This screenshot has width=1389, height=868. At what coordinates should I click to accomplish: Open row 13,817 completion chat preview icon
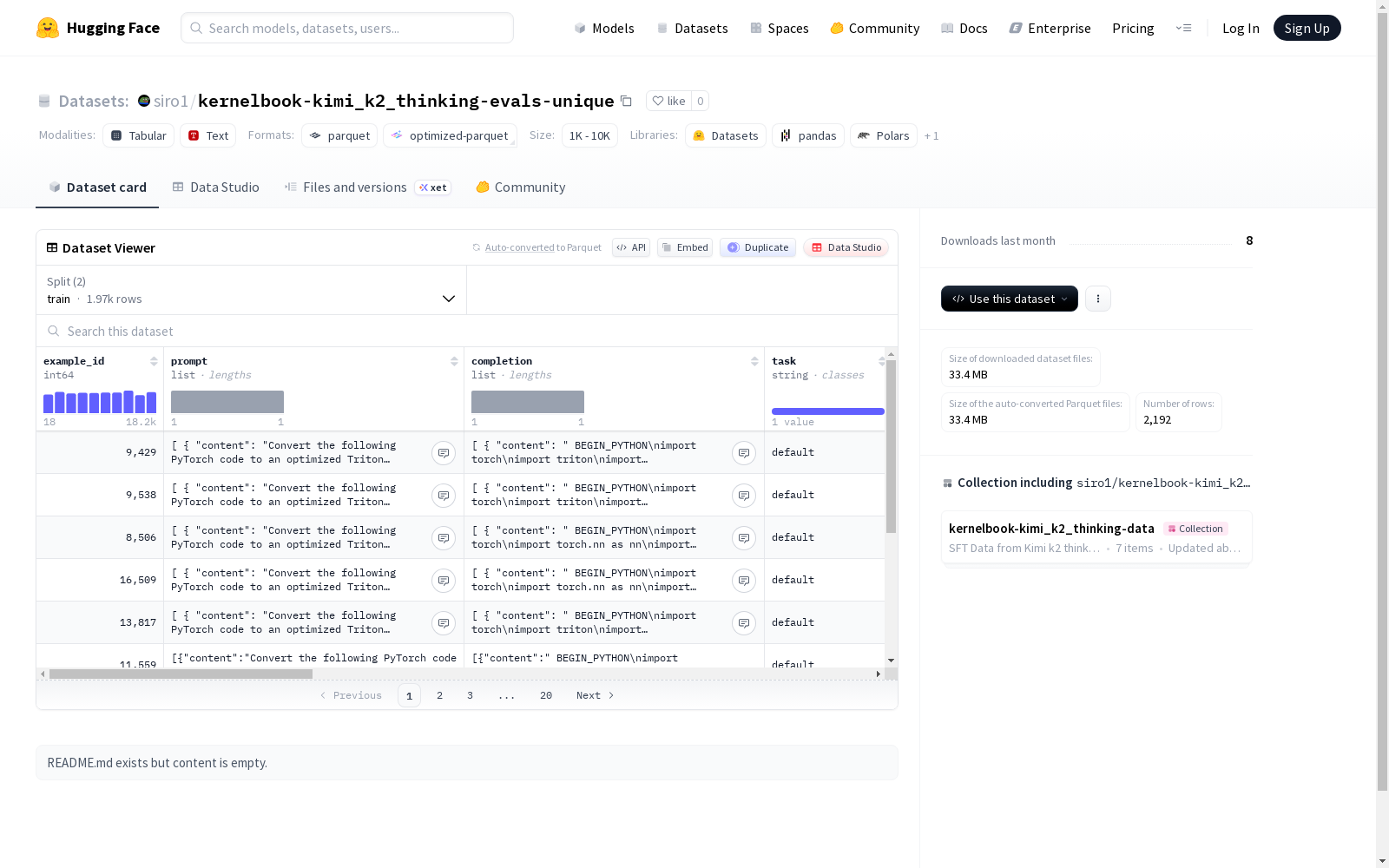pyautogui.click(x=744, y=622)
